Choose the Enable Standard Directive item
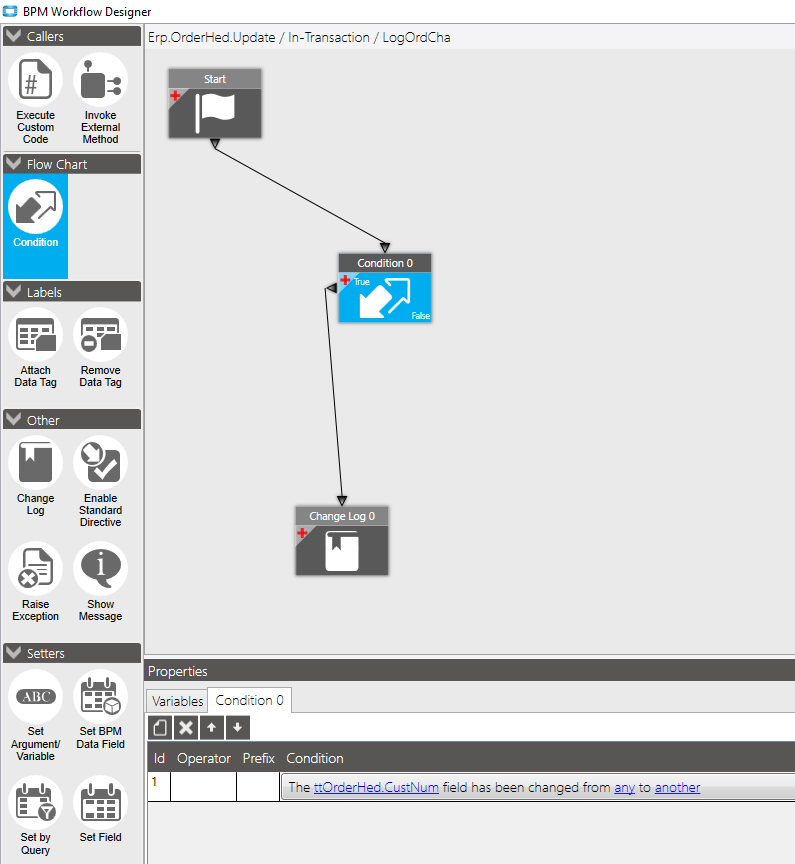The height and width of the screenshot is (864, 795). coord(100,482)
